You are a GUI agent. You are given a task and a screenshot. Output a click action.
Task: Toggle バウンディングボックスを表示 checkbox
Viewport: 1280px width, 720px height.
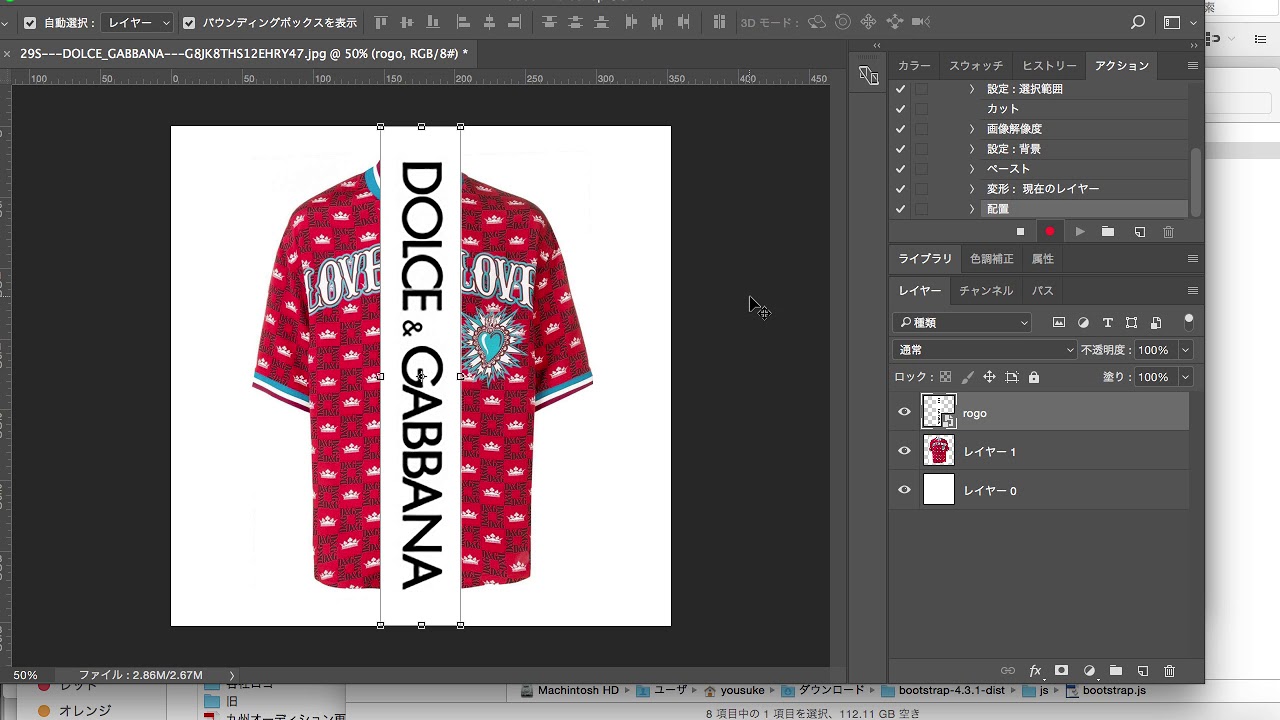pos(189,22)
